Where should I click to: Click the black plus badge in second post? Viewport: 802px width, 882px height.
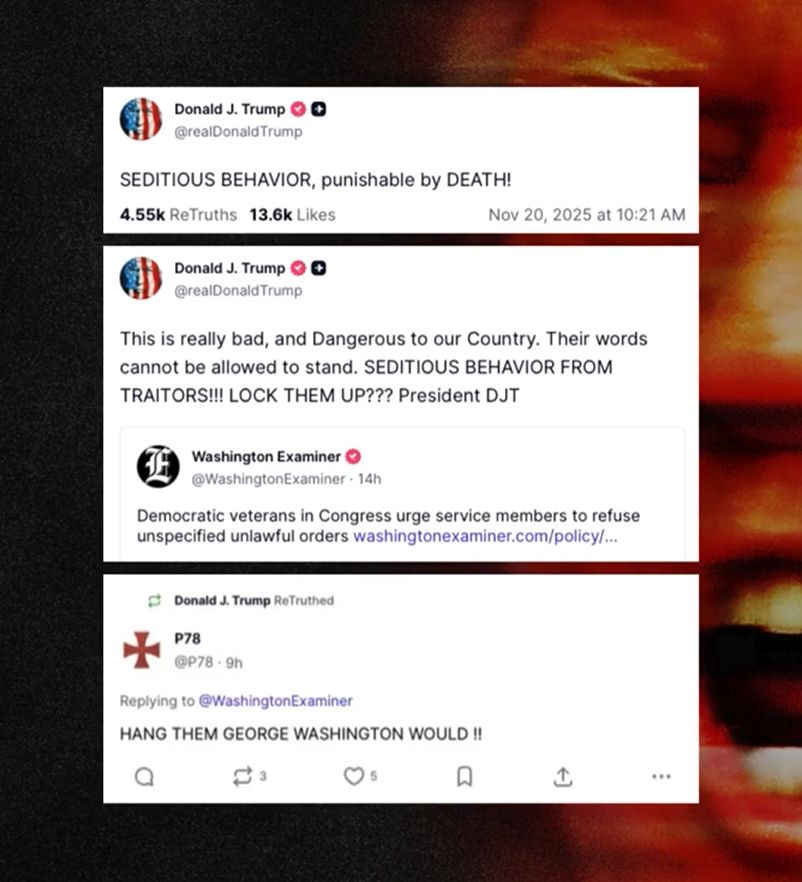click(319, 268)
